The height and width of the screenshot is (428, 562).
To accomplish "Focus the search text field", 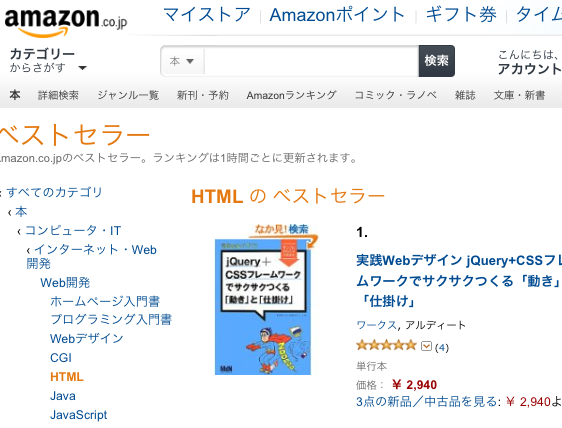I will 311,61.
